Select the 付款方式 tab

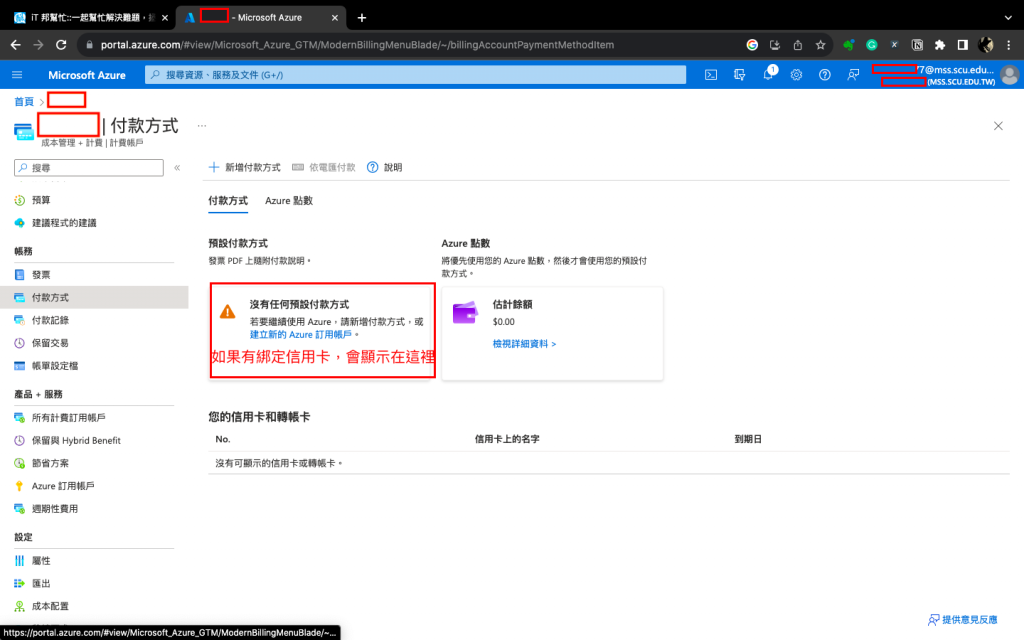pos(228,200)
